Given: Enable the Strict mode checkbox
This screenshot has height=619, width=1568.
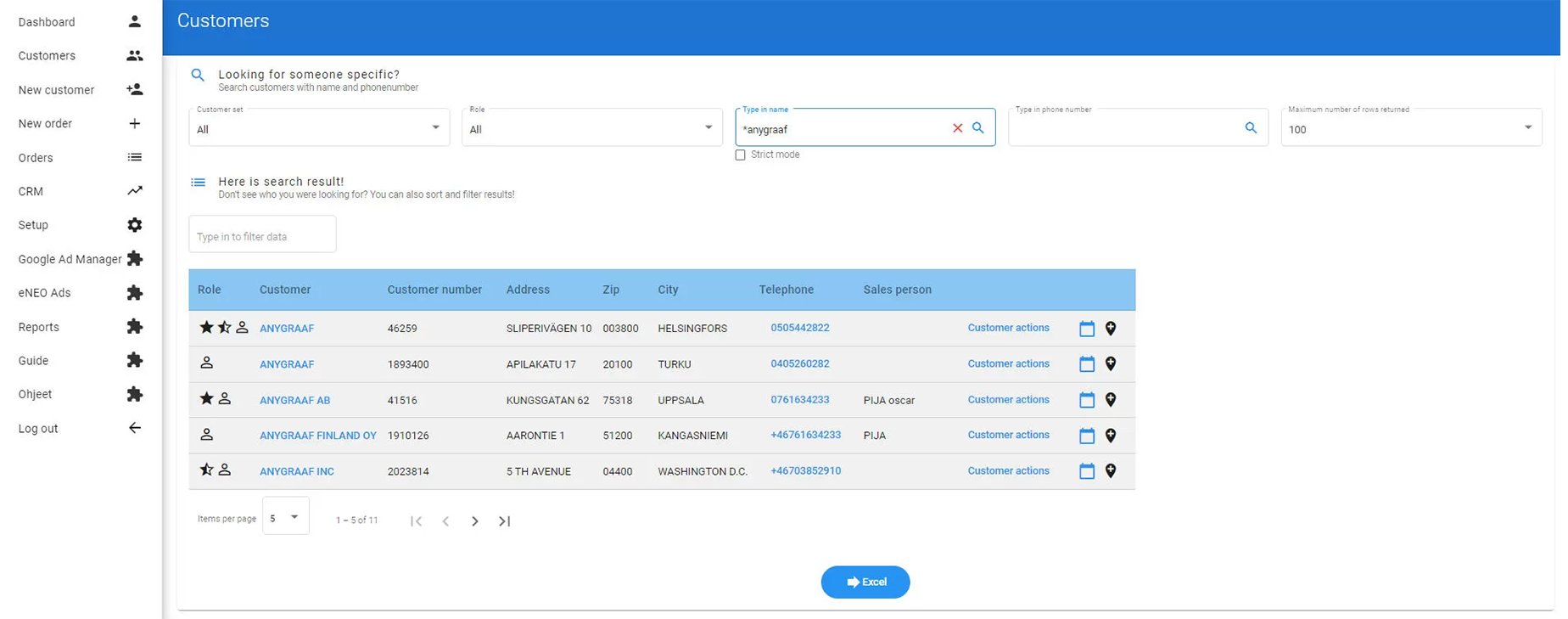Looking at the screenshot, I should click(740, 155).
